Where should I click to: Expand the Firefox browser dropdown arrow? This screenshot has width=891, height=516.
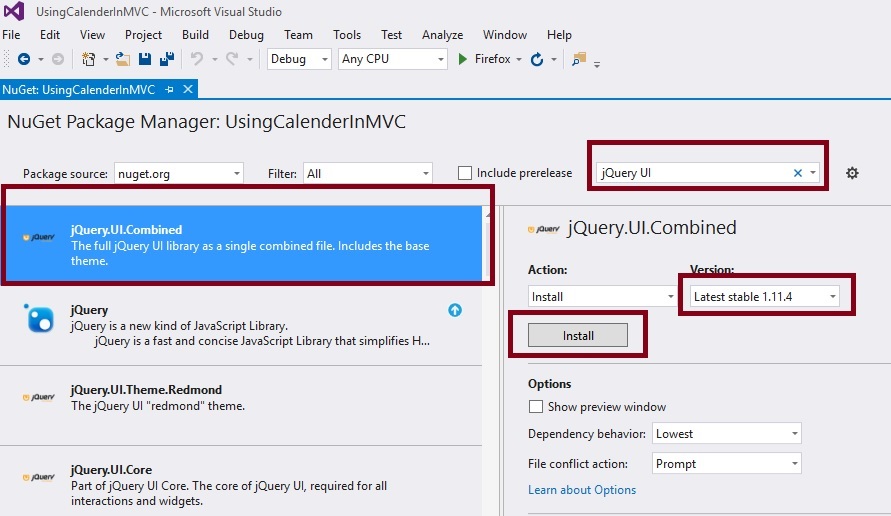pos(519,59)
